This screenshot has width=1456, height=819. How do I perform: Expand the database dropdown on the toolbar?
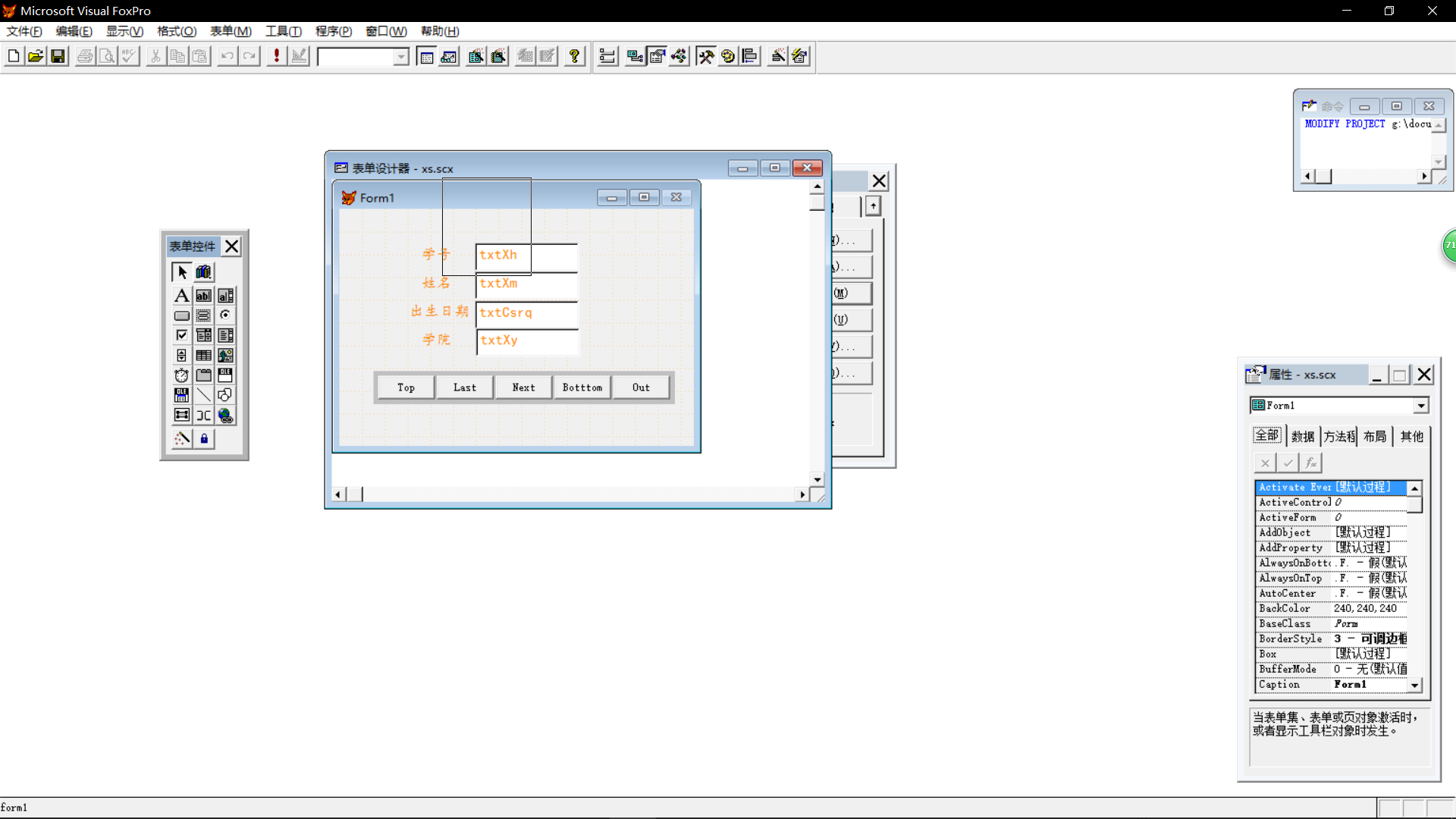(x=400, y=57)
